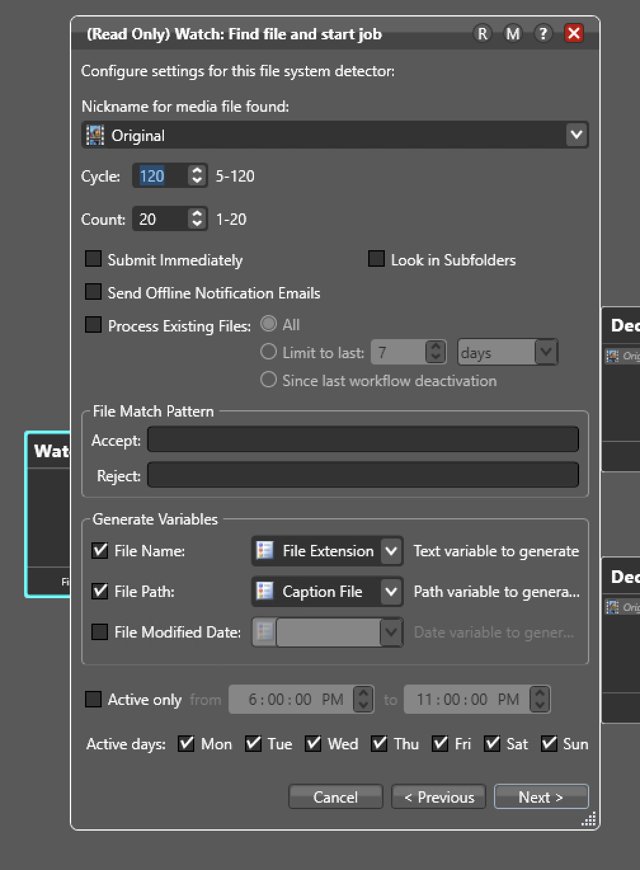Enable the Process Existing Files checkbox
This screenshot has height=870, width=640.
[93, 325]
